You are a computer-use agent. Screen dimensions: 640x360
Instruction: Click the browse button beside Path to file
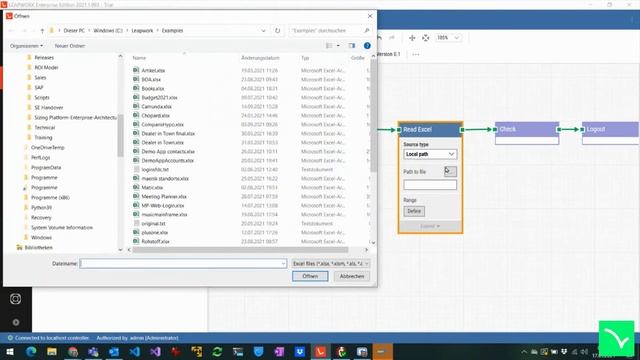[x=450, y=171]
